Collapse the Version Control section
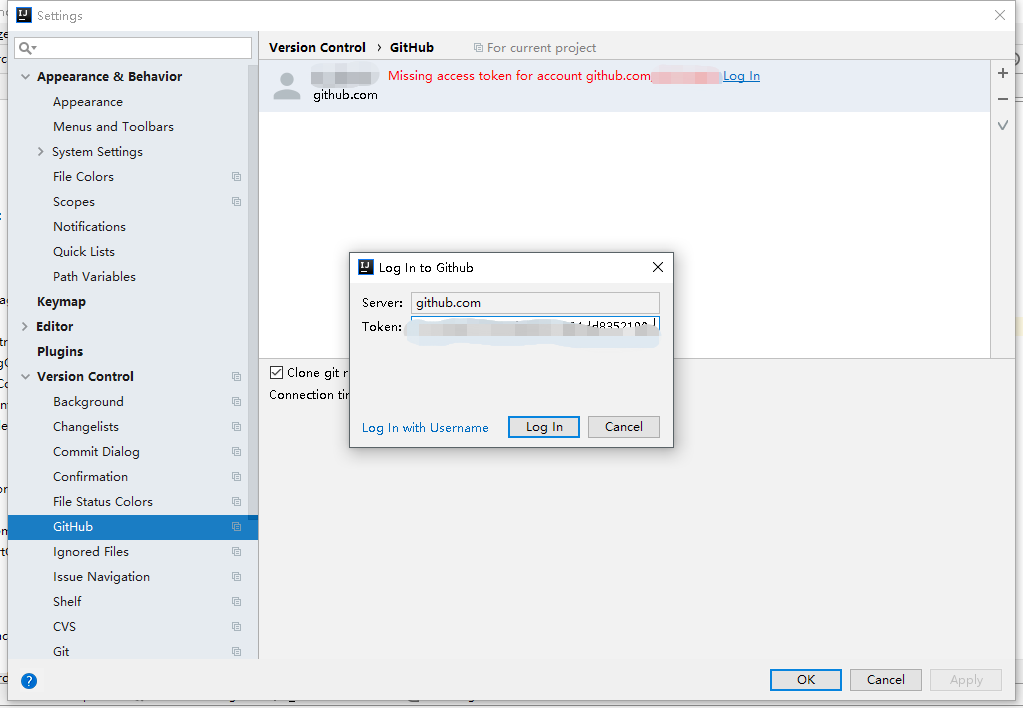 point(25,377)
